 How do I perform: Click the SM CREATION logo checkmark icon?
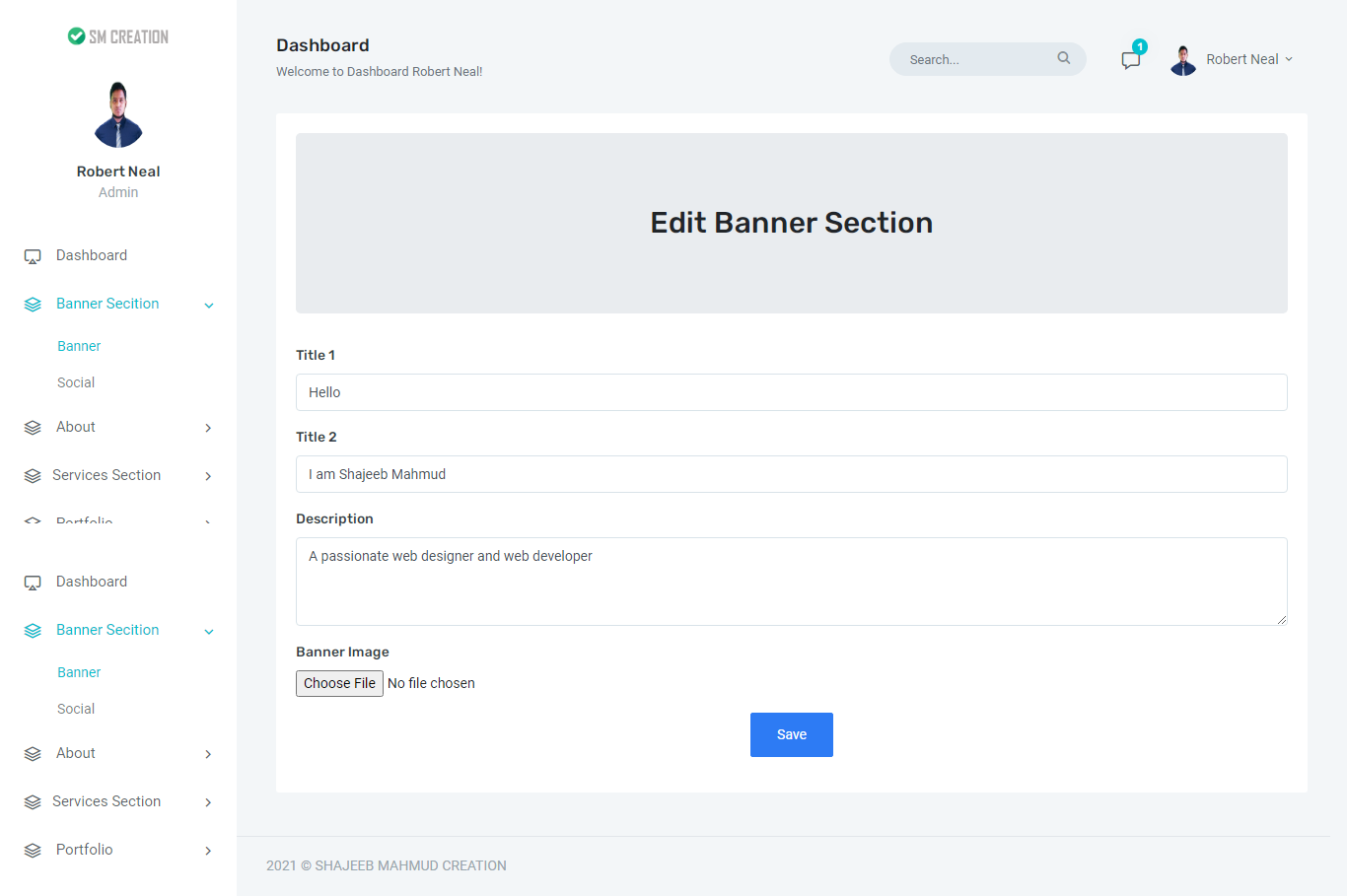point(77,35)
